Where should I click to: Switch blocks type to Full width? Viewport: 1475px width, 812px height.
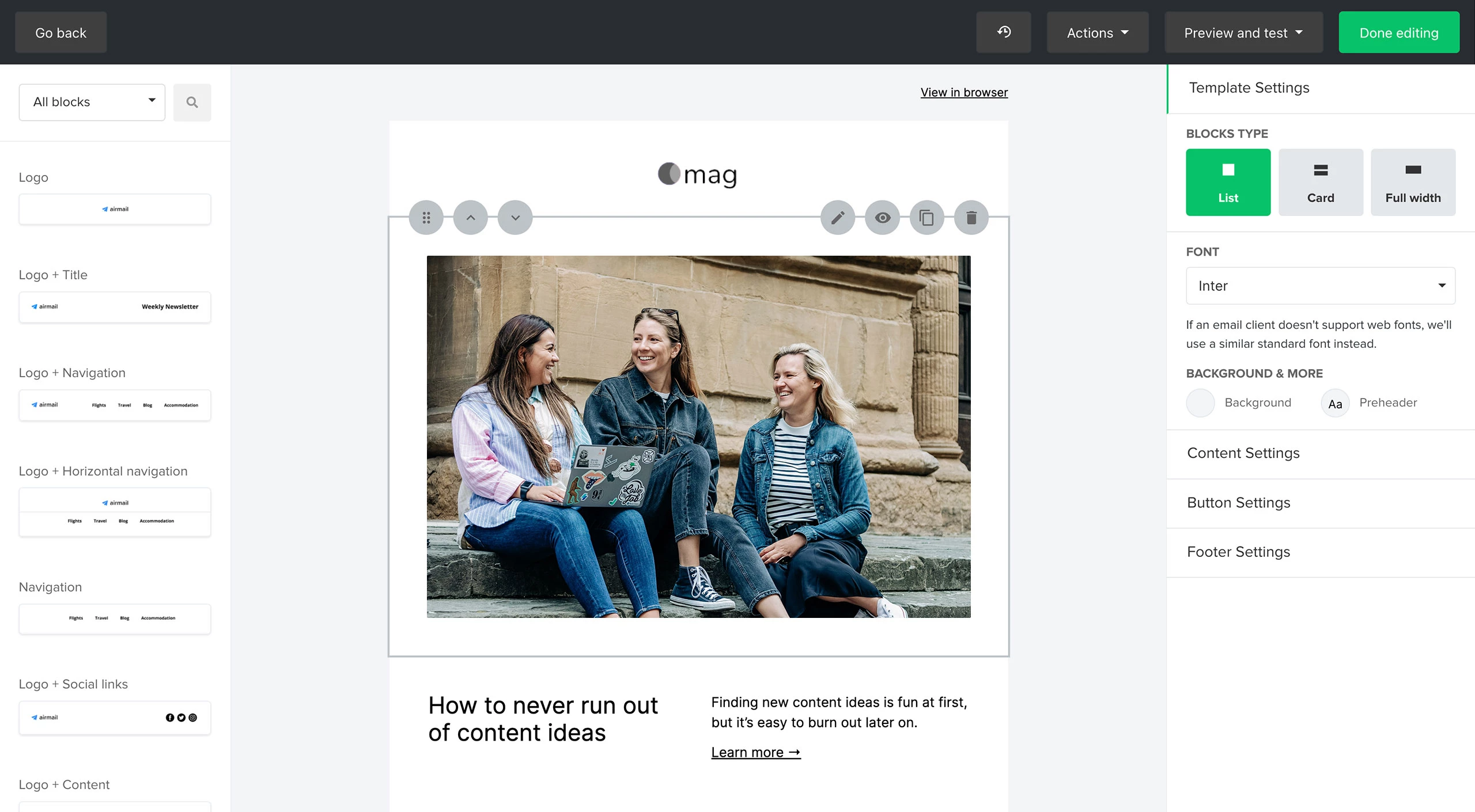(1413, 182)
